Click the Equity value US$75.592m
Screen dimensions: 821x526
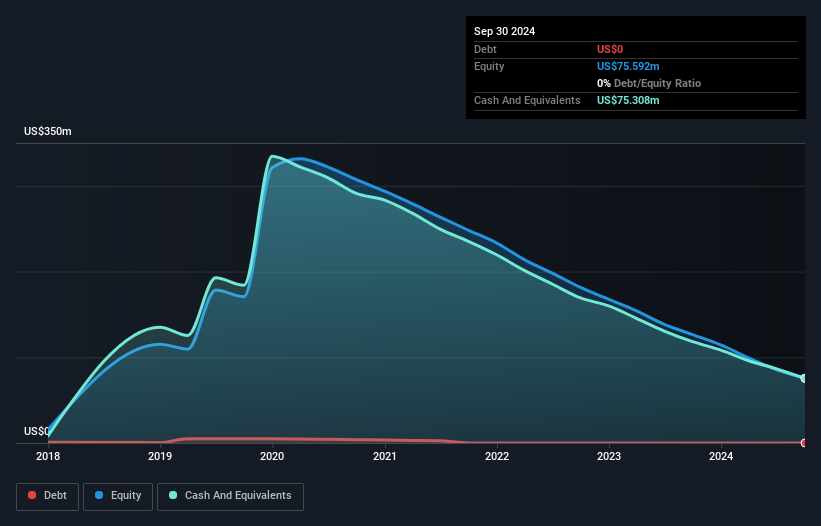628,66
